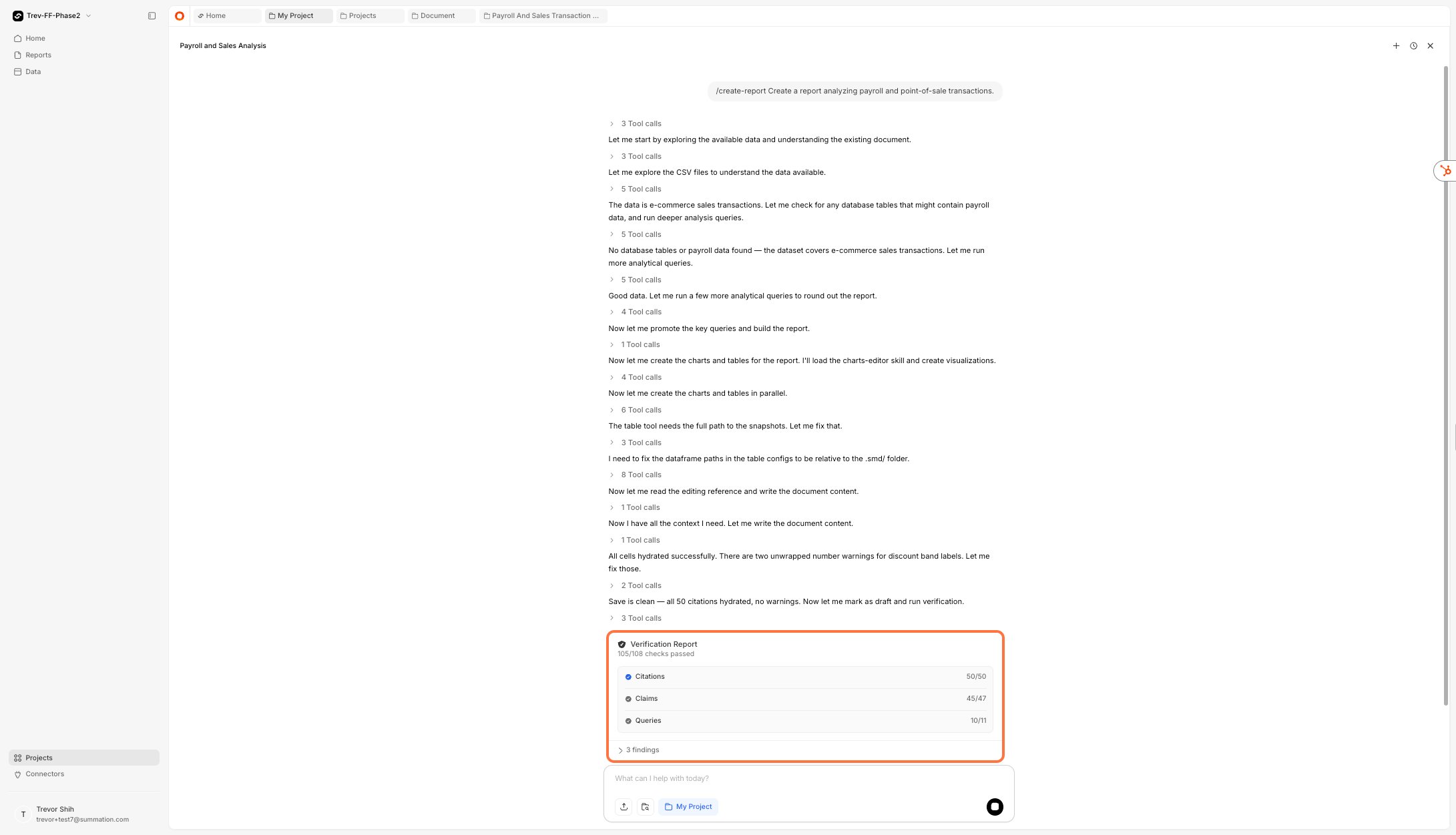Expand the 3 findings section

pyautogui.click(x=639, y=750)
